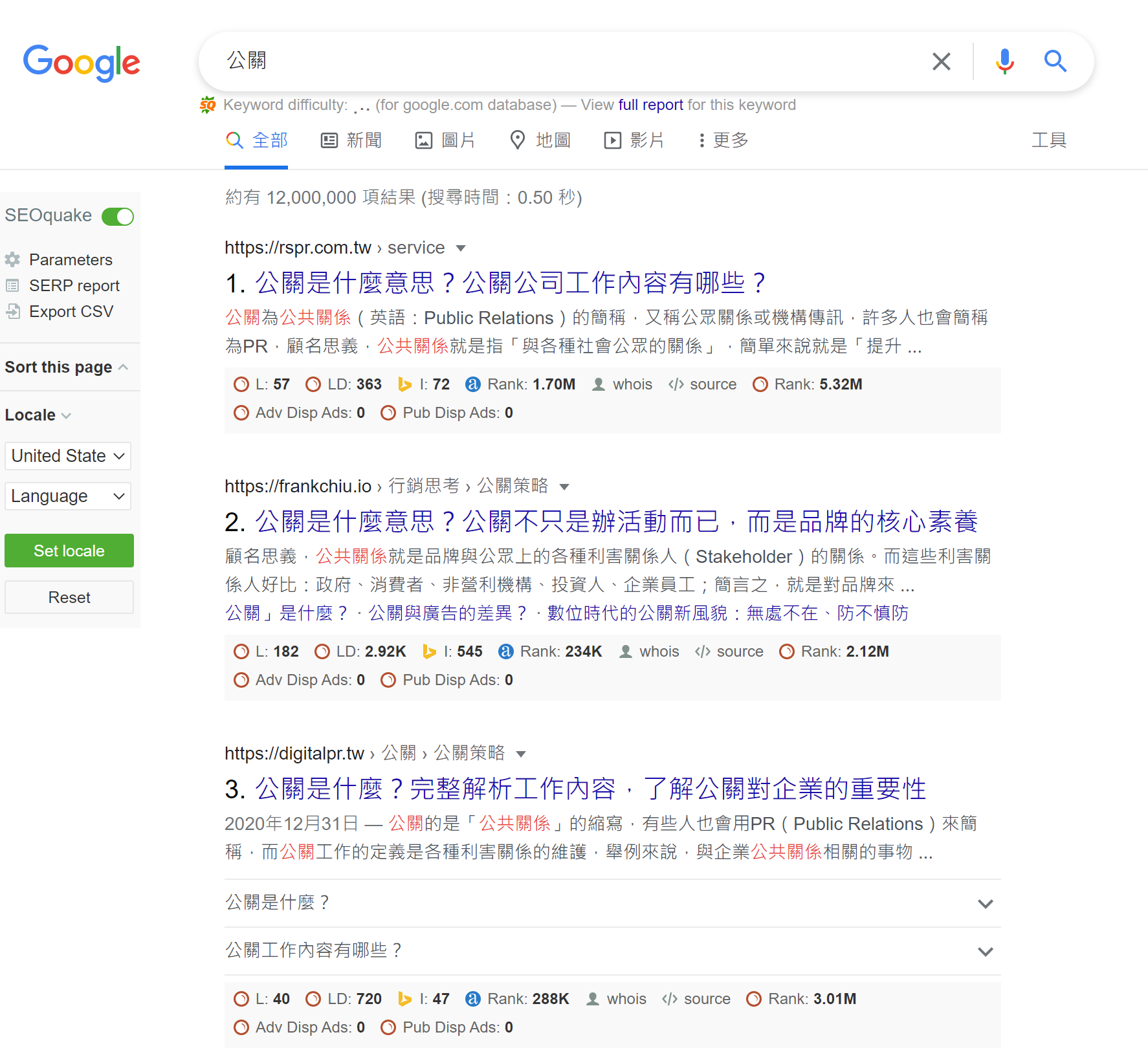The image size is (1148, 1061).
Task: Click the magnifier search button icon
Action: (1055, 61)
